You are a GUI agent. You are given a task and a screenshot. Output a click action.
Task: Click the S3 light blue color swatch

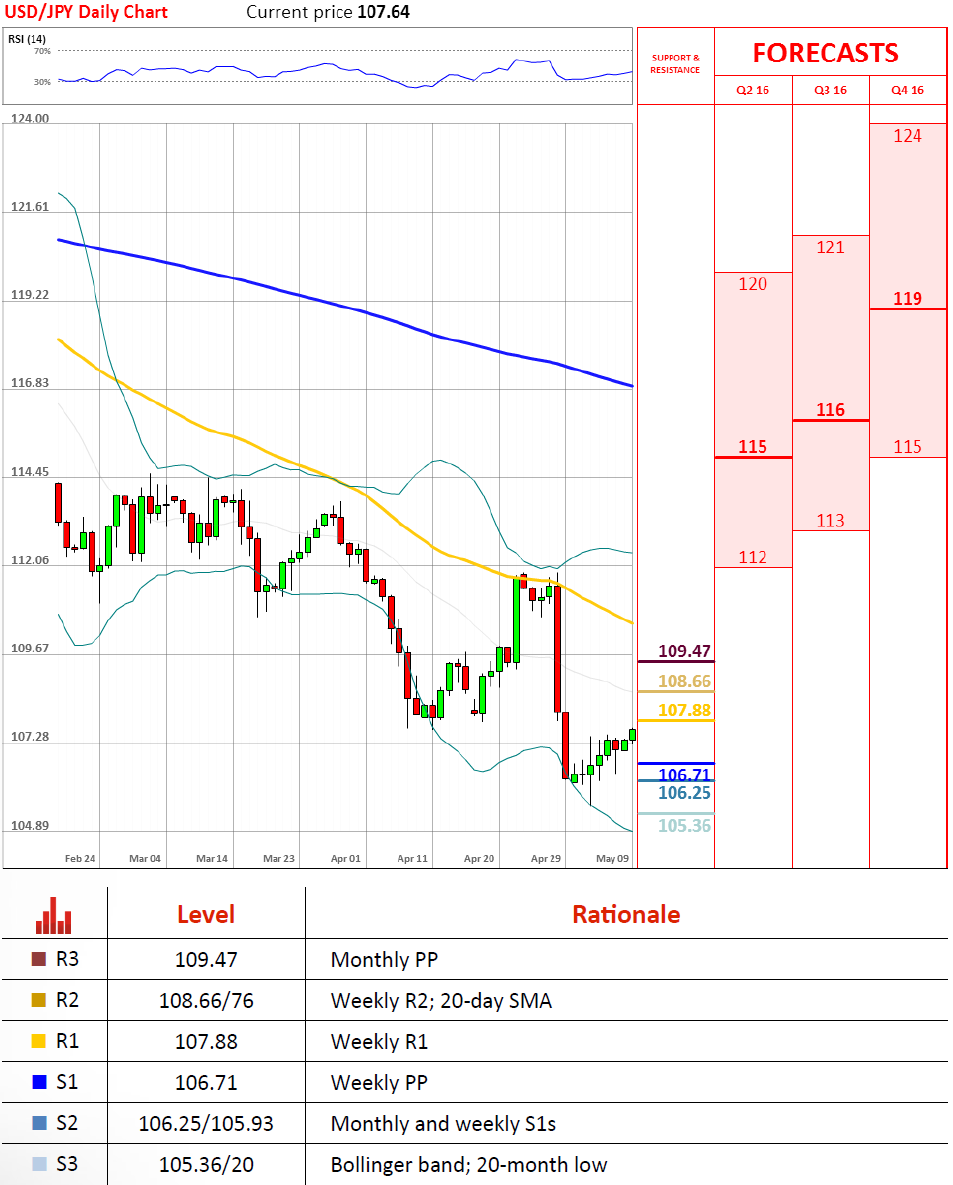(39, 1164)
